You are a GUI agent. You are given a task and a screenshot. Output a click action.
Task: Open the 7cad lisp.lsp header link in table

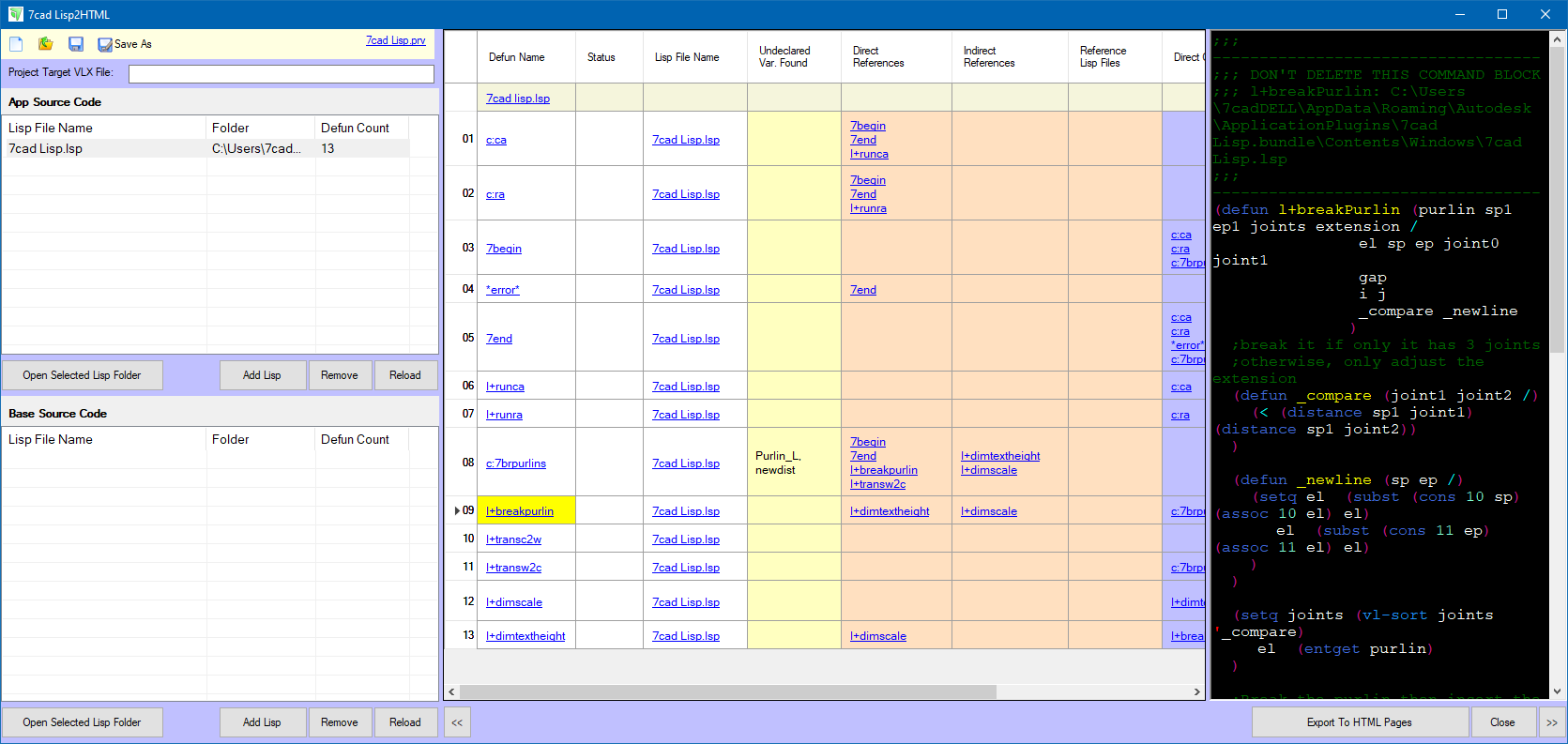(518, 99)
